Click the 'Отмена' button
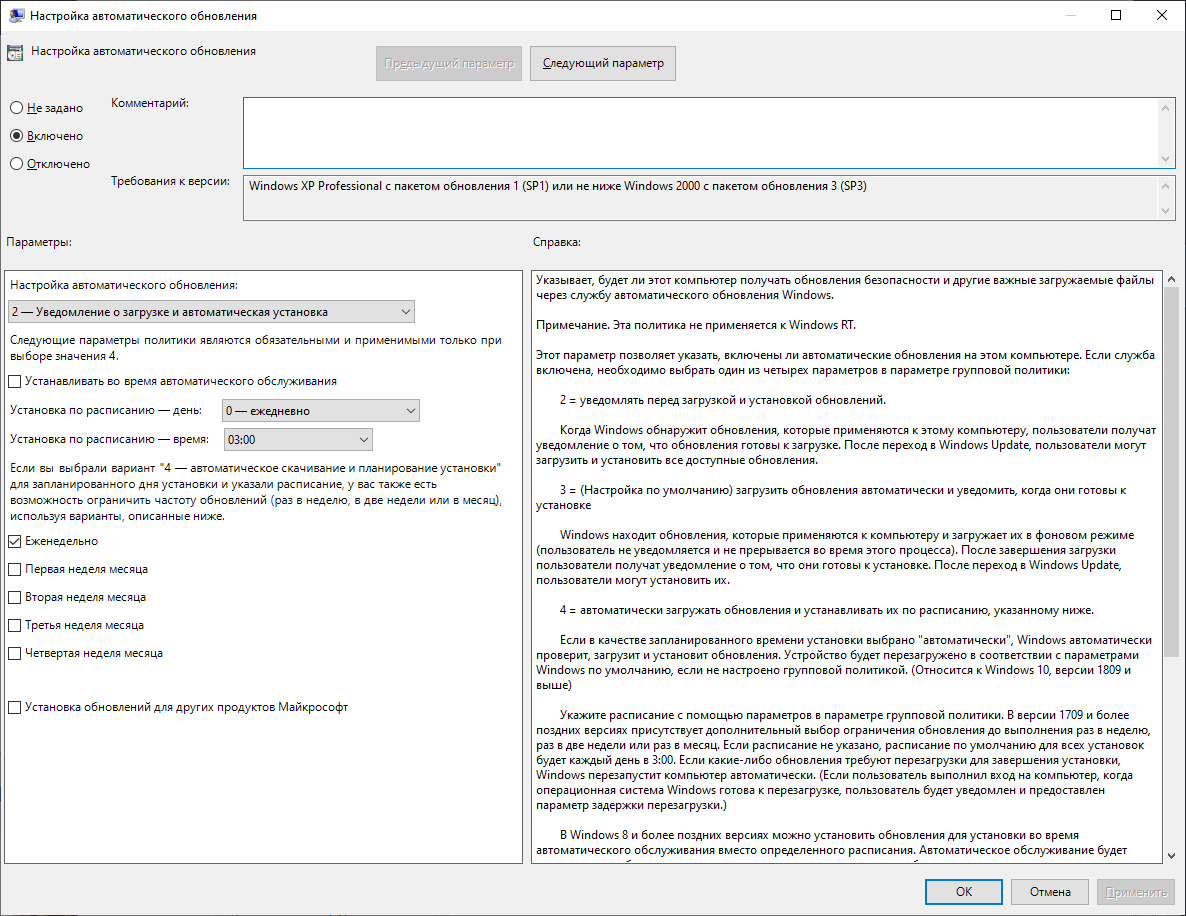Viewport: 1186px width, 916px height. [1050, 892]
